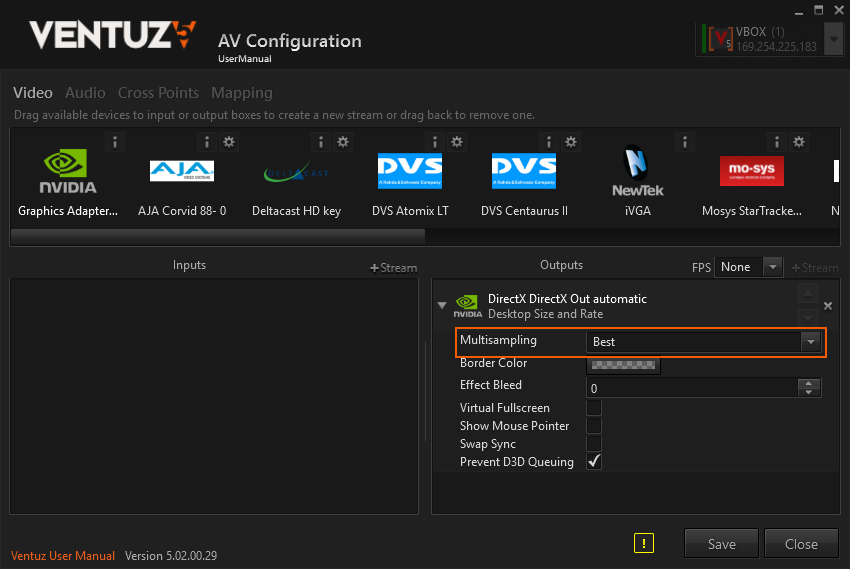Uncheck Prevent D3D Queuing
The image size is (850, 569).
tap(594, 462)
